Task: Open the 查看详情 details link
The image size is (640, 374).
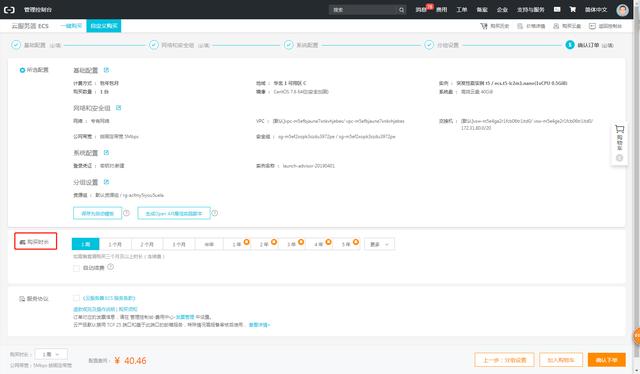Action: point(259,325)
